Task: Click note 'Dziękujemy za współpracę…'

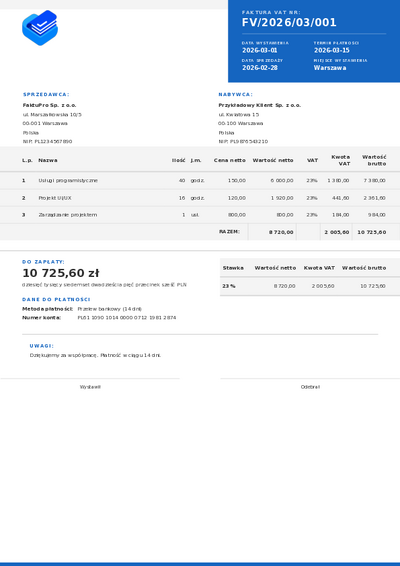Action: pos(95,356)
